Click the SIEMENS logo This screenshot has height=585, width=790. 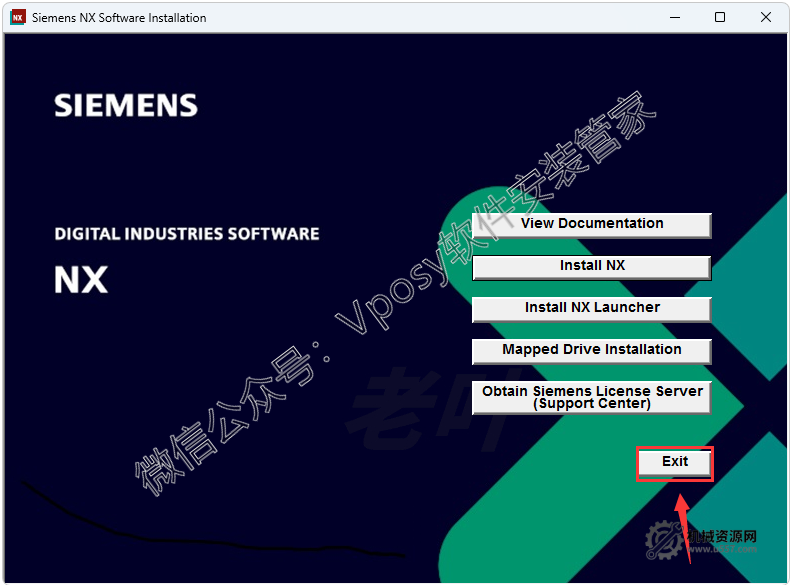[x=126, y=106]
